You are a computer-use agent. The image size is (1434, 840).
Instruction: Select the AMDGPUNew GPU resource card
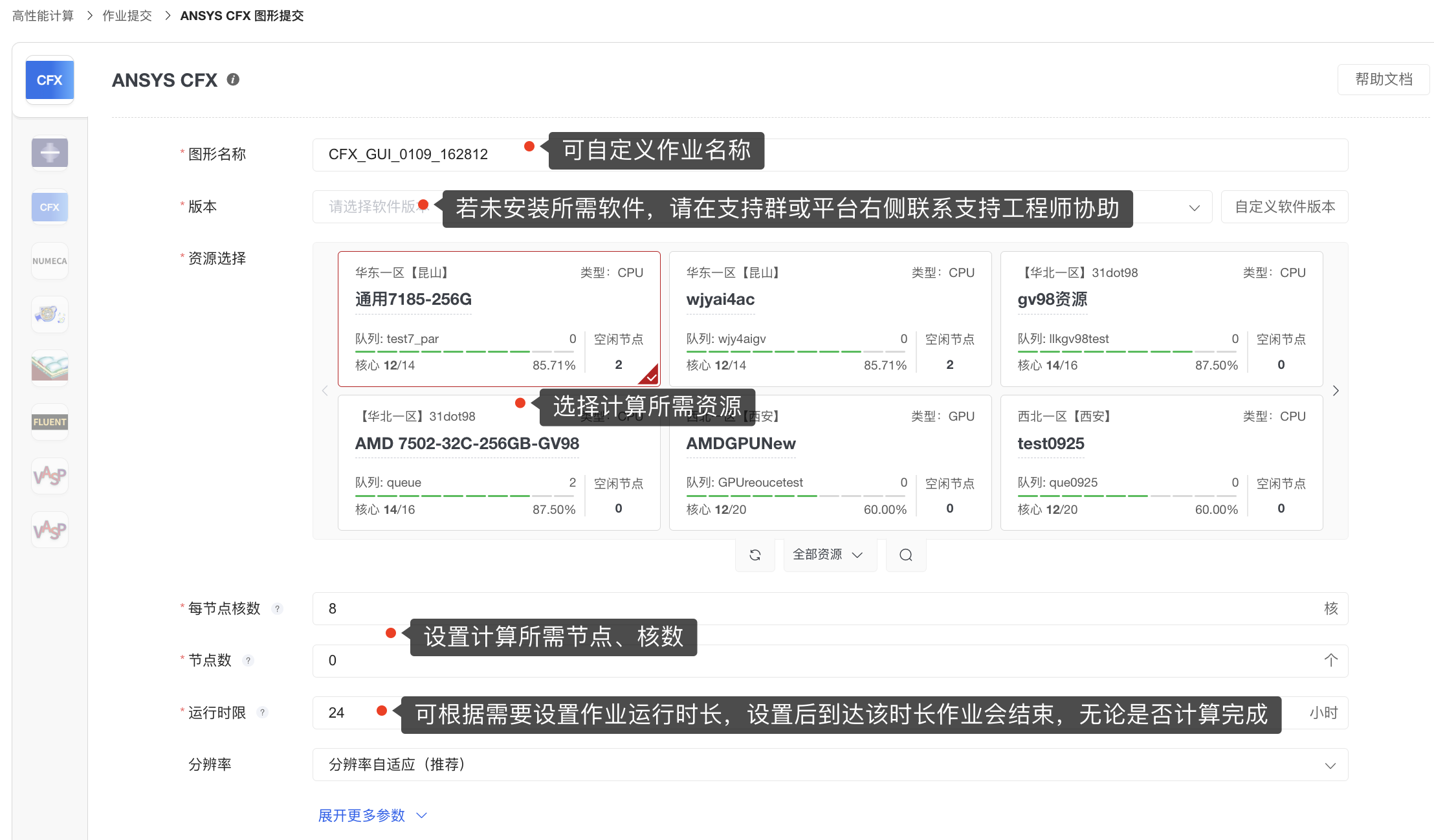coord(830,463)
